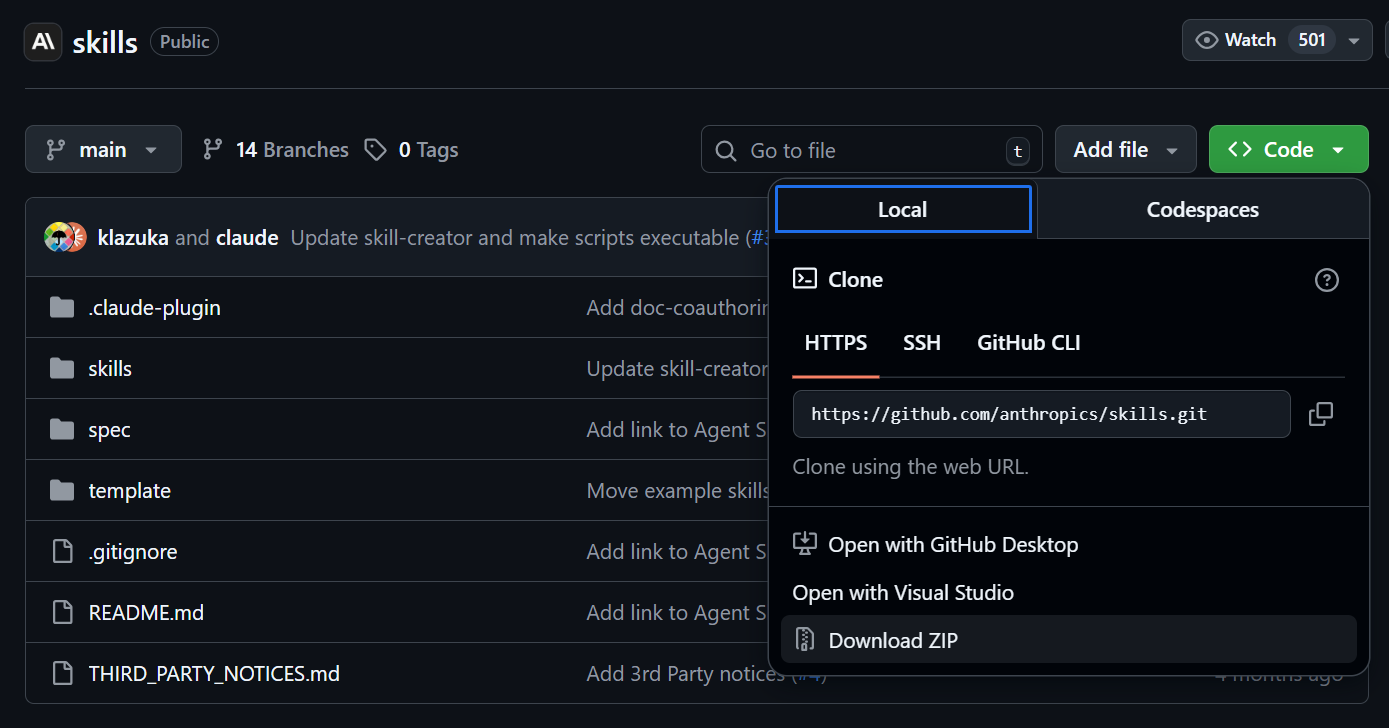
Task: Click Download ZIP in the Code menu
Action: click(893, 640)
